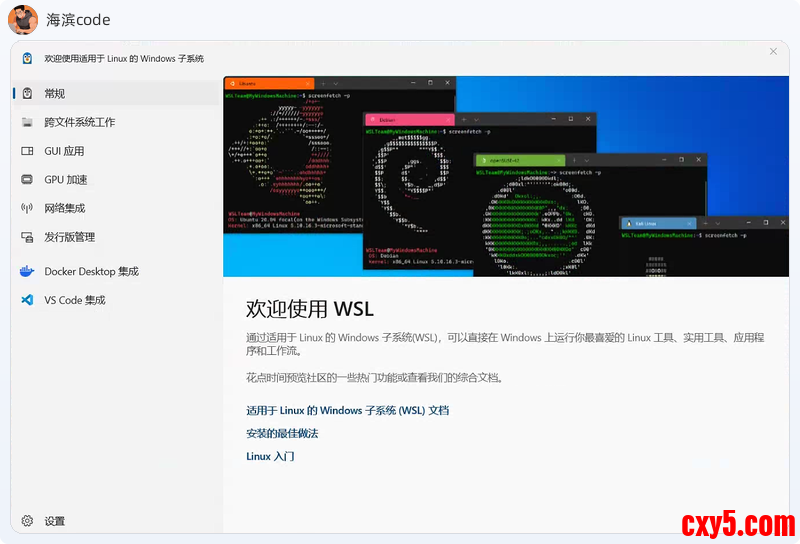
Task: Click the GPU 加速 chip icon
Action: click(x=27, y=180)
